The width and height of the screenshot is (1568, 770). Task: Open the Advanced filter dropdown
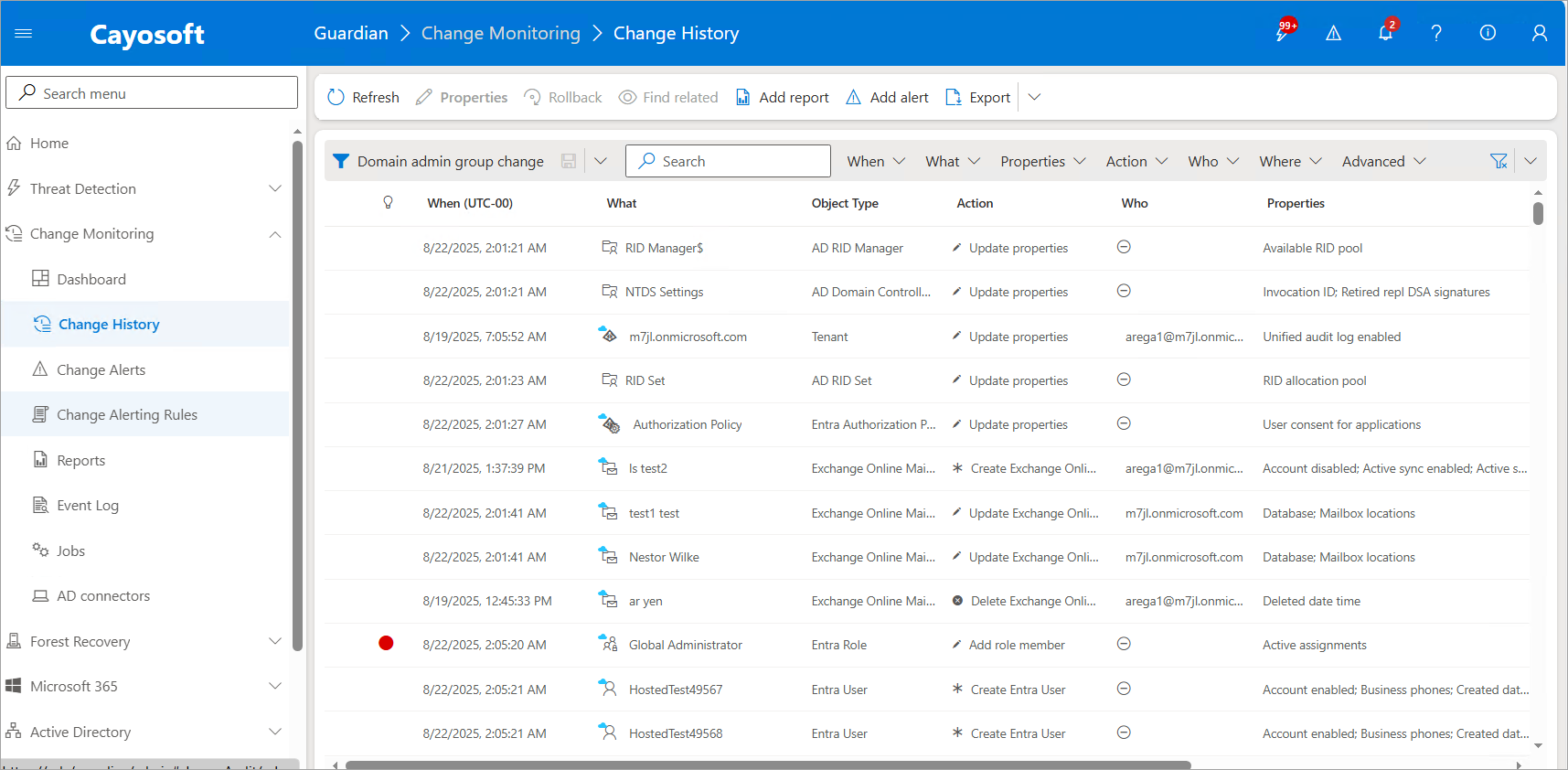pyautogui.click(x=1383, y=161)
